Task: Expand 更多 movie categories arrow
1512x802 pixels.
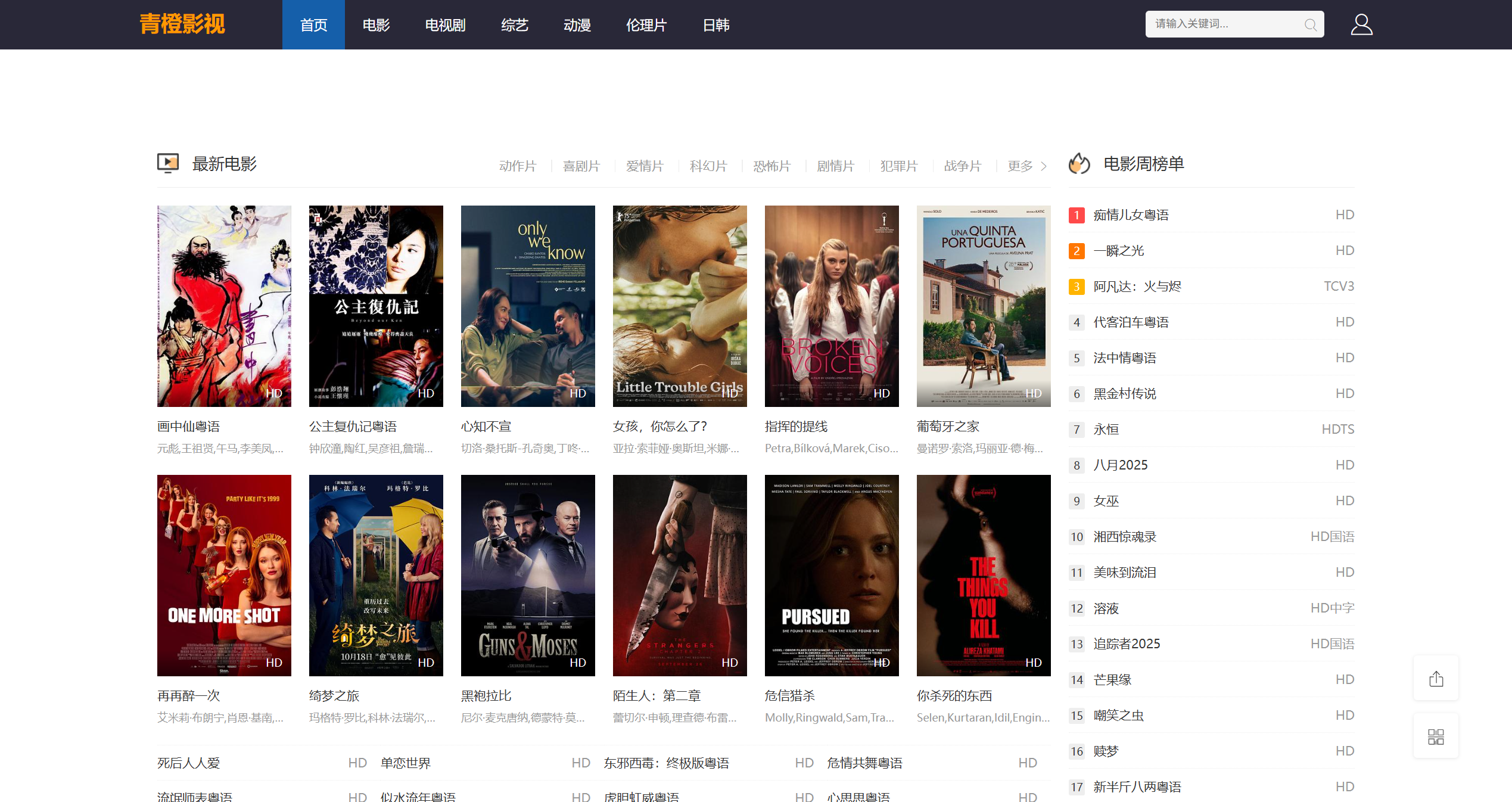Action: [x=1044, y=166]
